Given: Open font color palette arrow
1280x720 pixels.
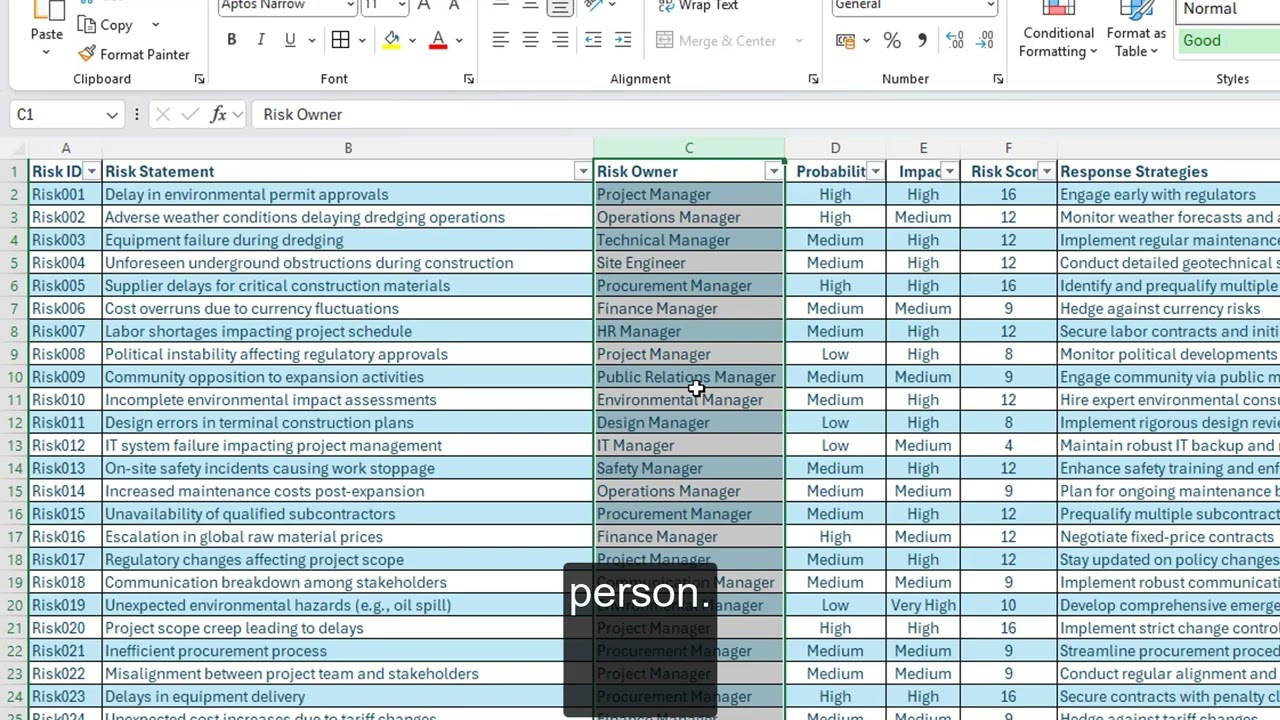Looking at the screenshot, I should (459, 40).
